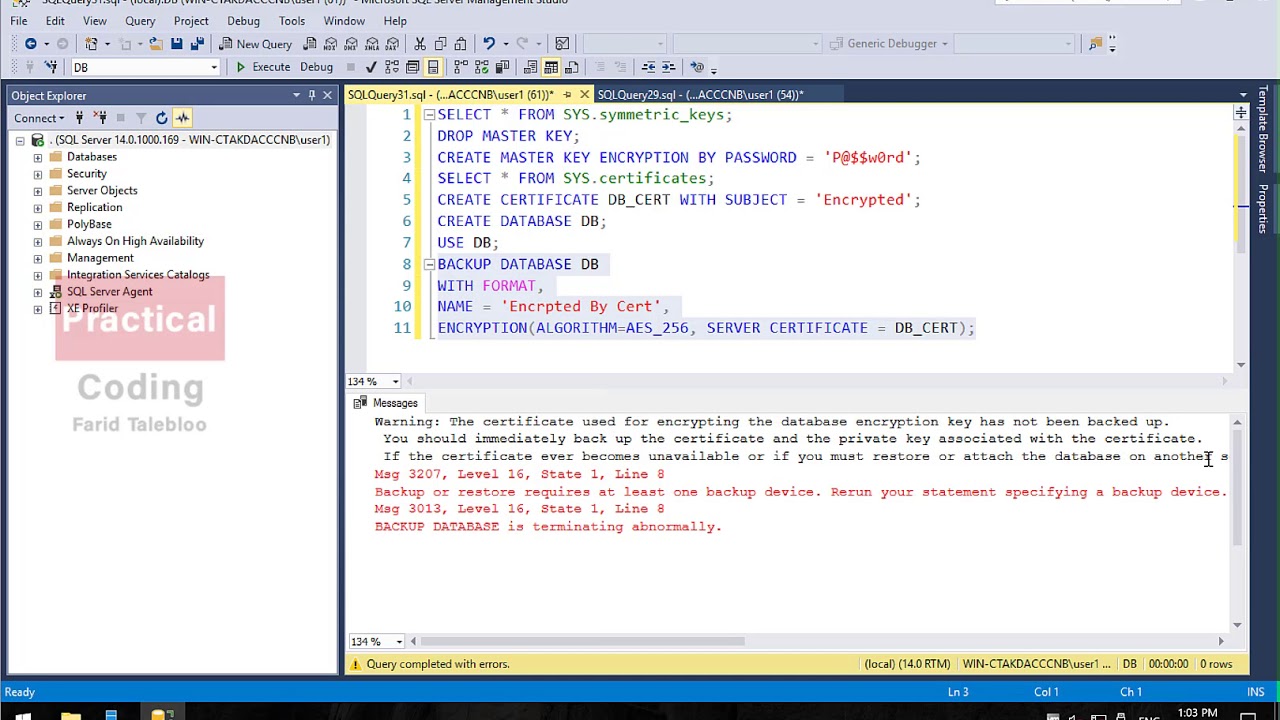Image resolution: width=1280 pixels, height=720 pixels.
Task: Select SQL Server Agent node
Action: tap(109, 292)
